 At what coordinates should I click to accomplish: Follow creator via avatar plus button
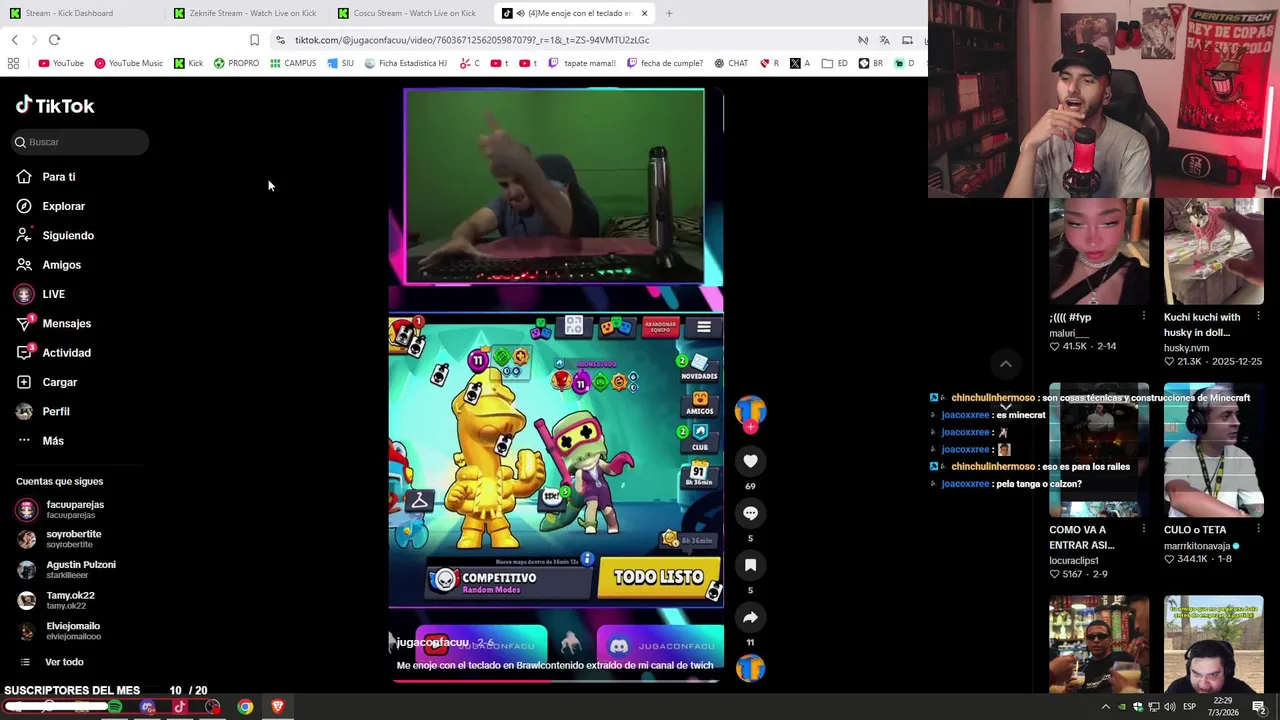pos(750,427)
